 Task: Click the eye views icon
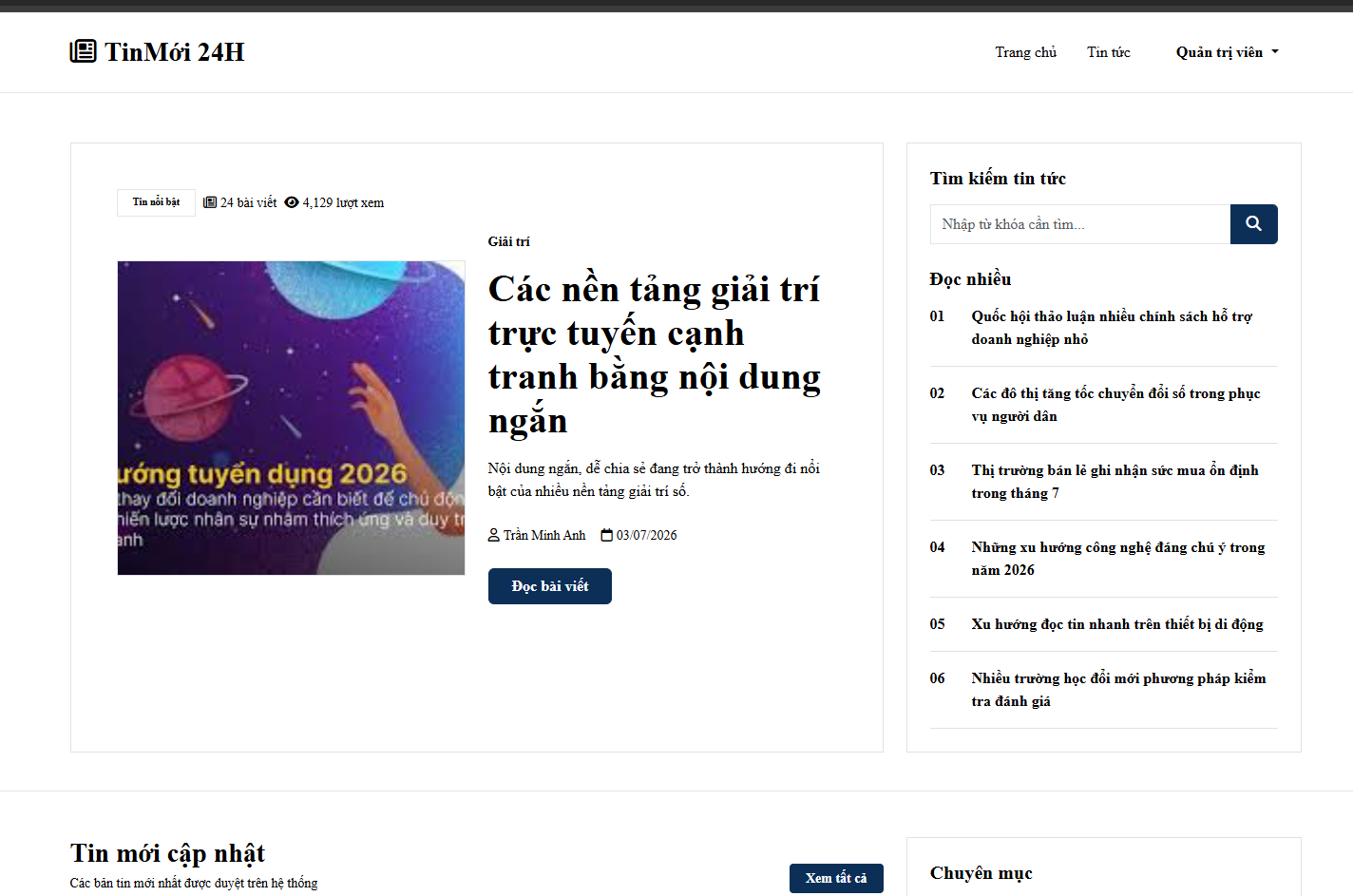(292, 202)
